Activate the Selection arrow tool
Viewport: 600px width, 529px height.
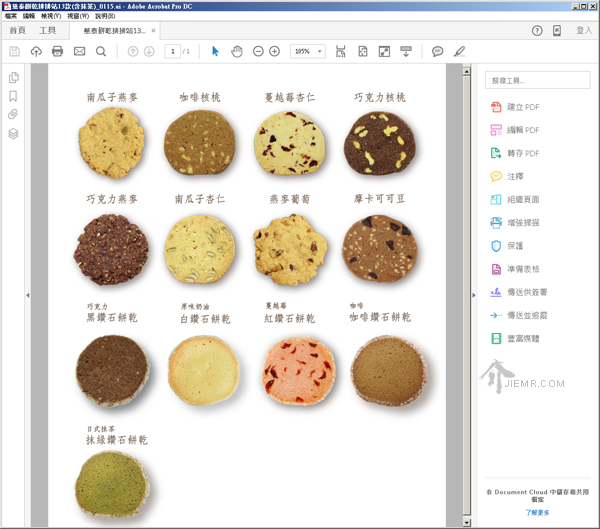[215, 51]
